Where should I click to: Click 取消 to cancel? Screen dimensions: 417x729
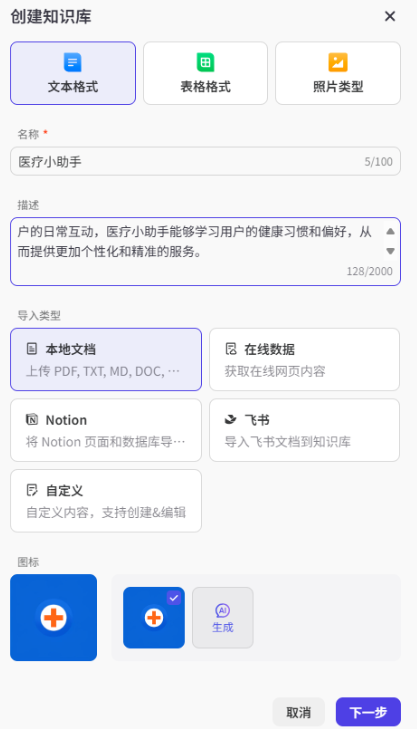click(298, 712)
